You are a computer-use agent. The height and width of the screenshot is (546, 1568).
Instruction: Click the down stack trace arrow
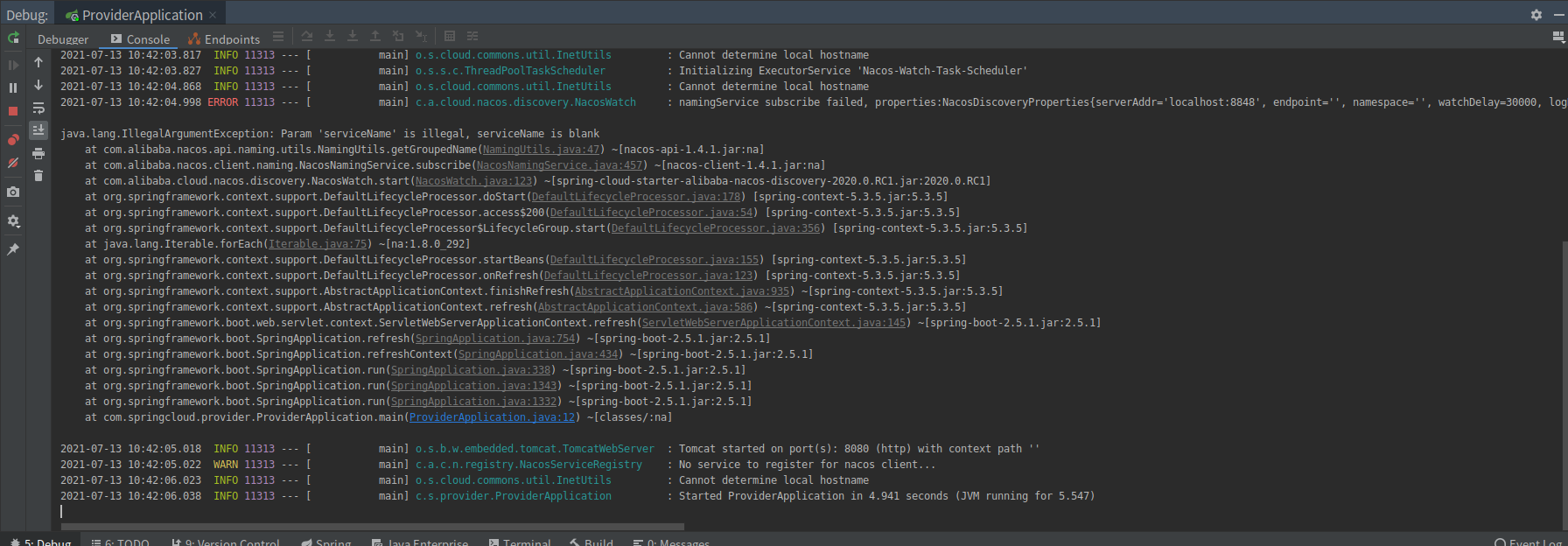point(38,85)
